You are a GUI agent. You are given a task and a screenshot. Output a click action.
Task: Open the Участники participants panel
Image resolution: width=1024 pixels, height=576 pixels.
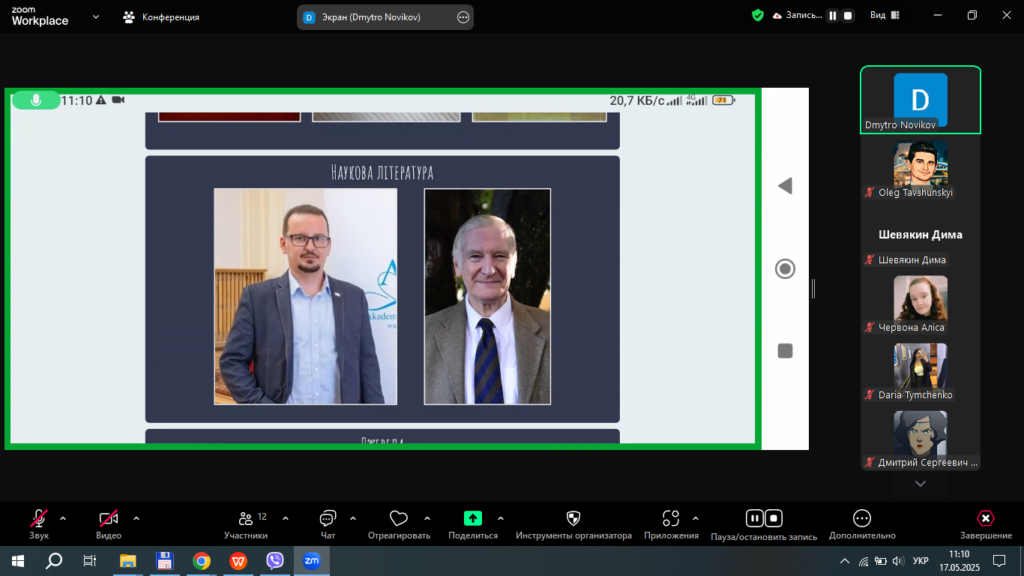(x=246, y=524)
